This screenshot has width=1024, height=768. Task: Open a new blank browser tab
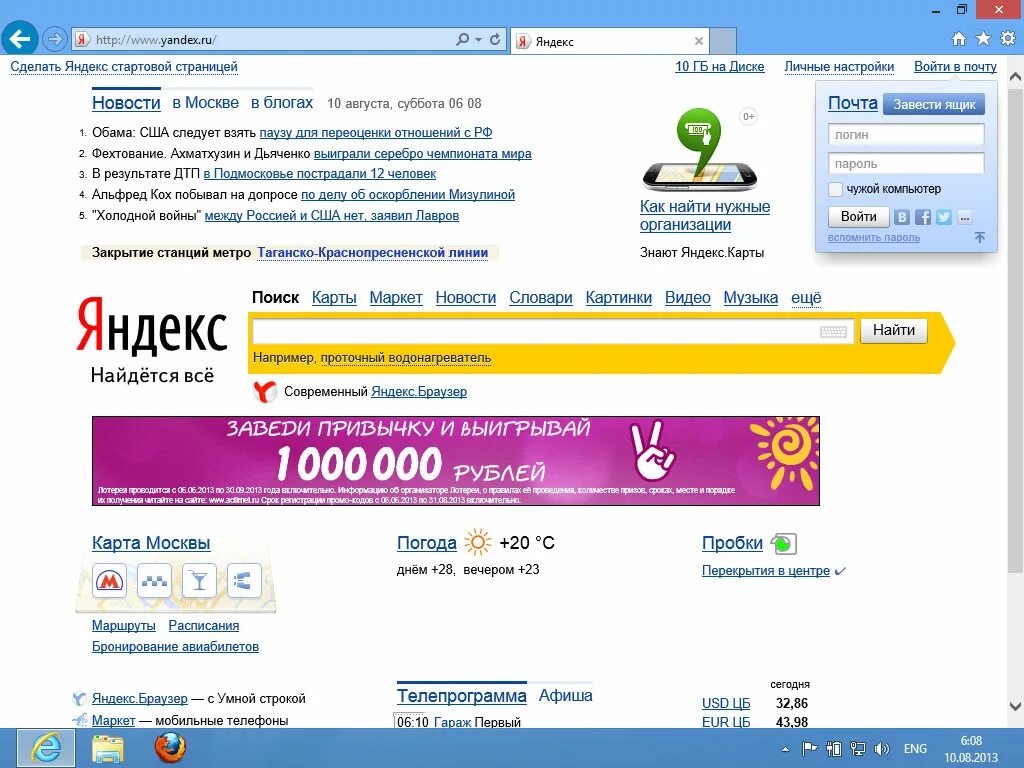pos(723,41)
